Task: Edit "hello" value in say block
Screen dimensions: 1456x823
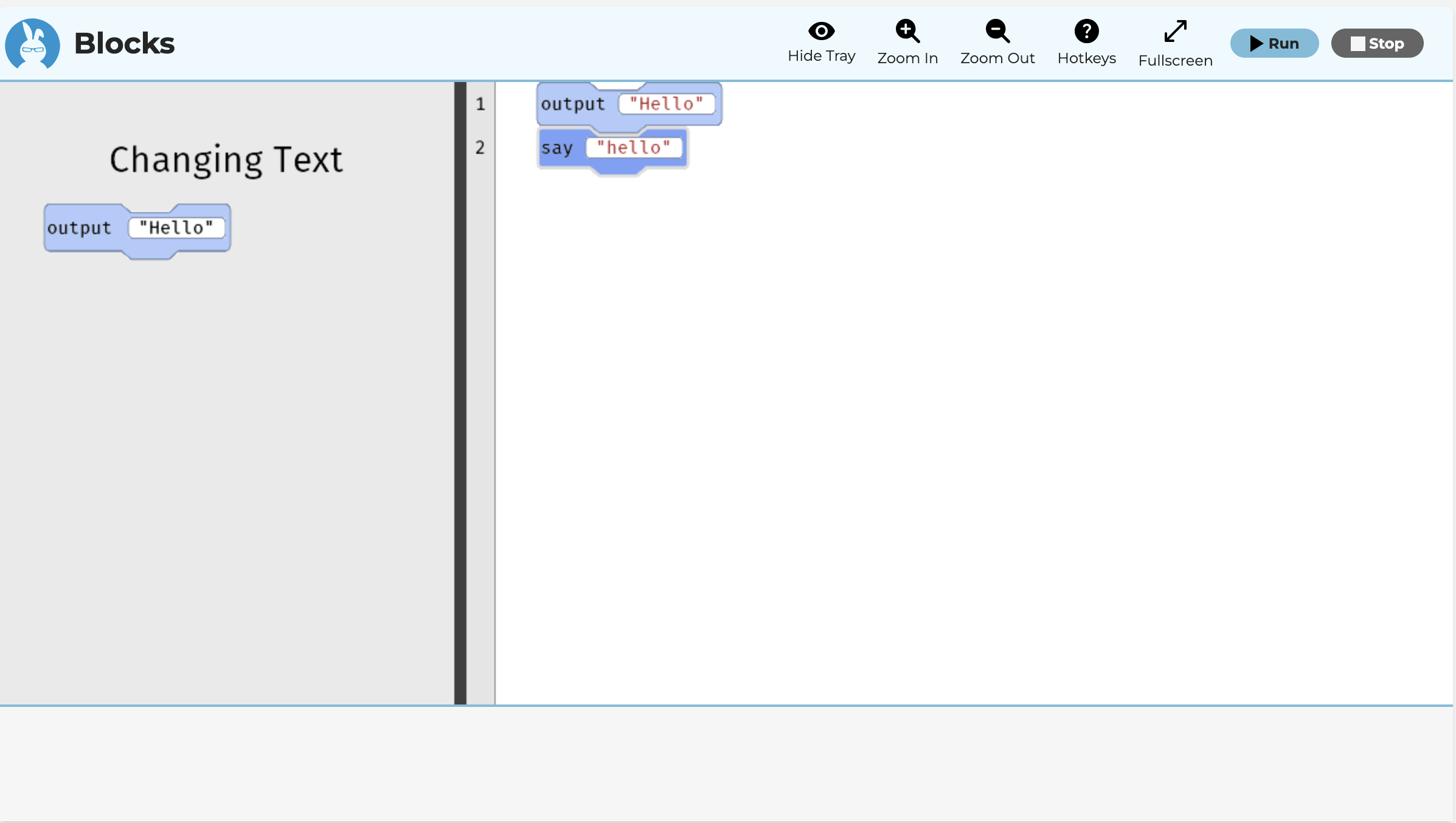Action: (x=634, y=148)
